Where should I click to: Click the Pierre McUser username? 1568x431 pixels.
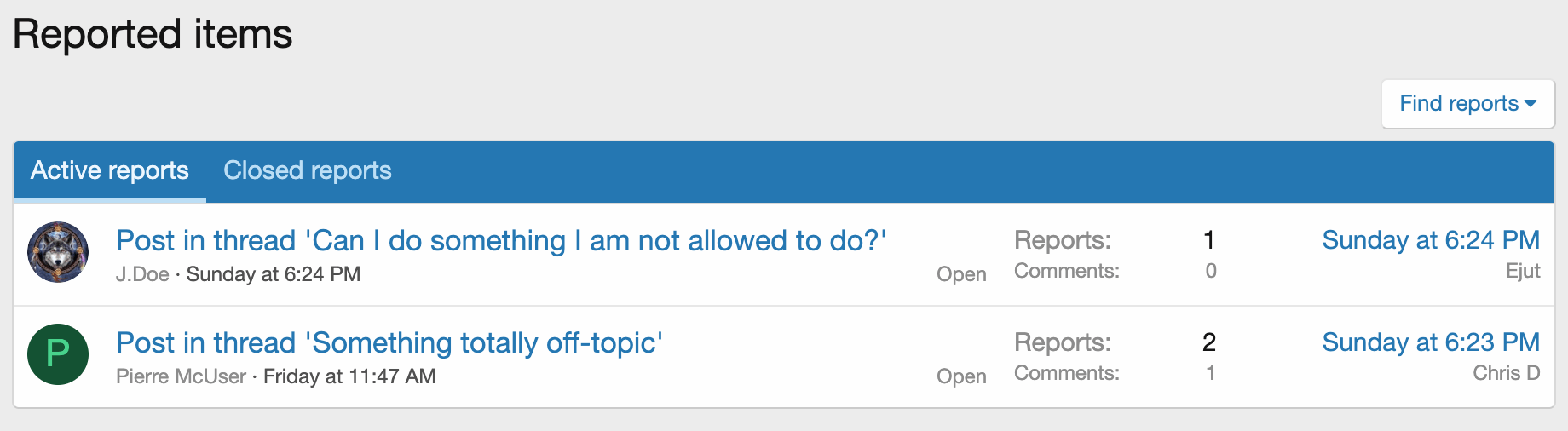point(181,376)
